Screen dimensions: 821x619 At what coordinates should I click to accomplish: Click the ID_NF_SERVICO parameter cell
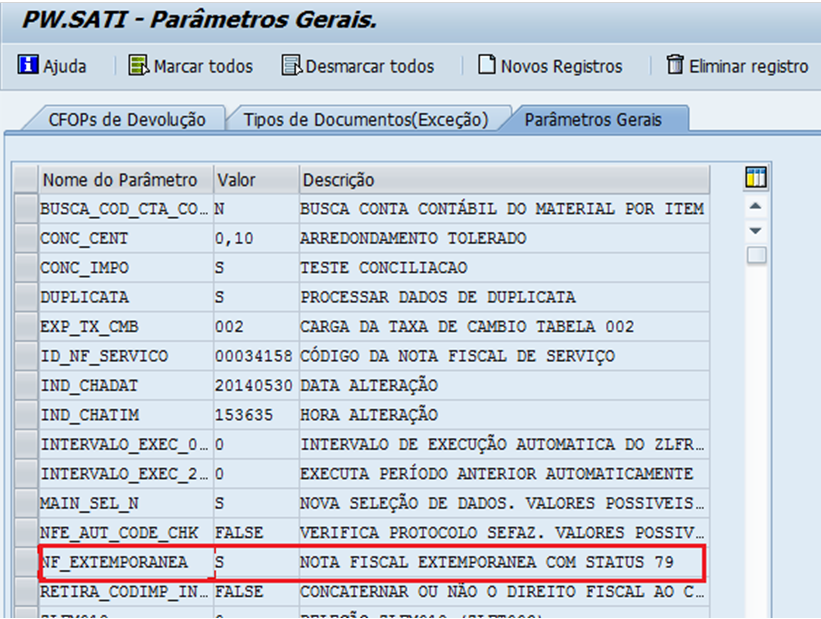point(126,356)
